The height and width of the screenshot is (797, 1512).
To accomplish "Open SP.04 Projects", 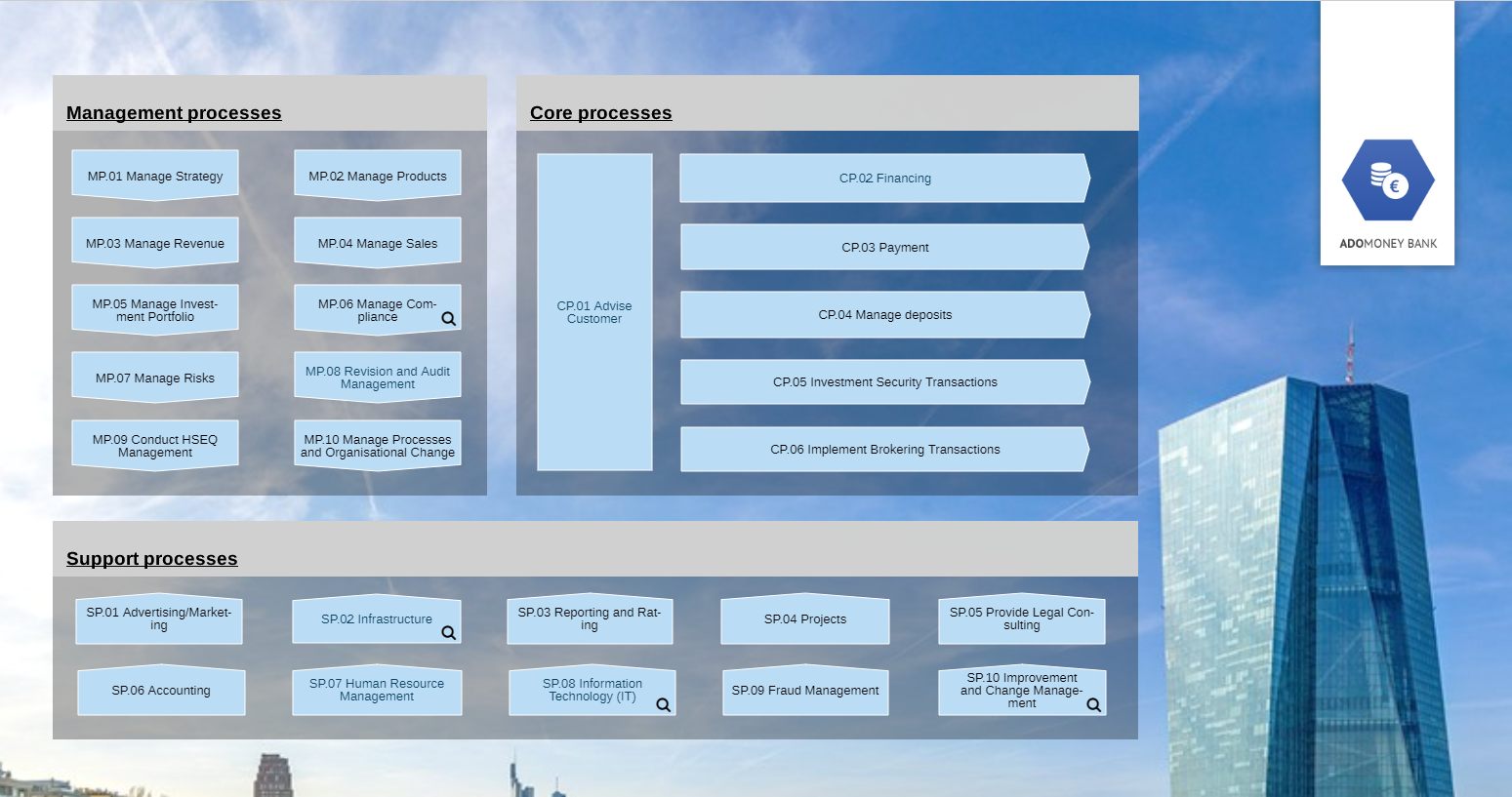I will click(x=804, y=619).
